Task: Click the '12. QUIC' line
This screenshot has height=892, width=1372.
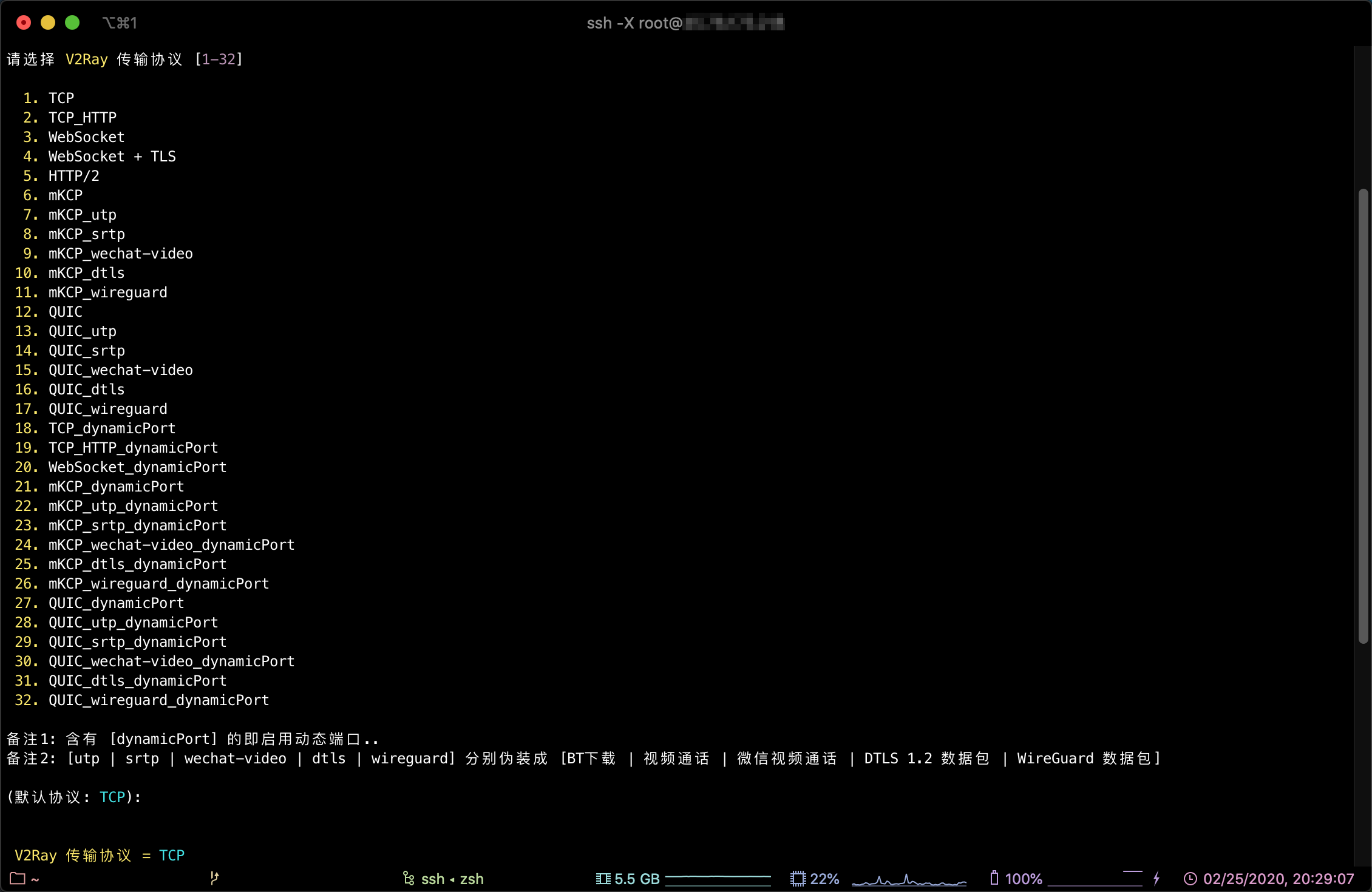Action: pos(49,312)
